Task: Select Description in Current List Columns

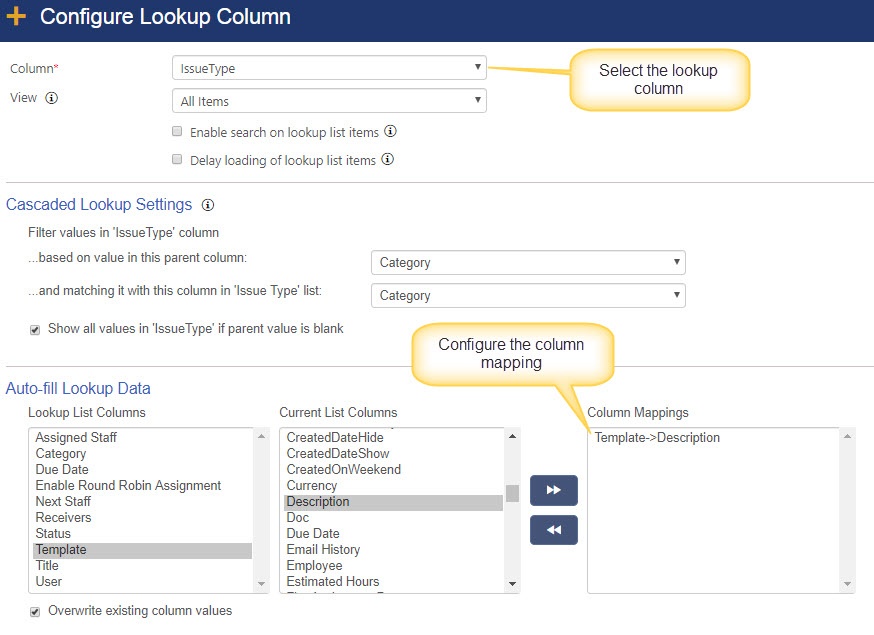Action: [x=394, y=502]
